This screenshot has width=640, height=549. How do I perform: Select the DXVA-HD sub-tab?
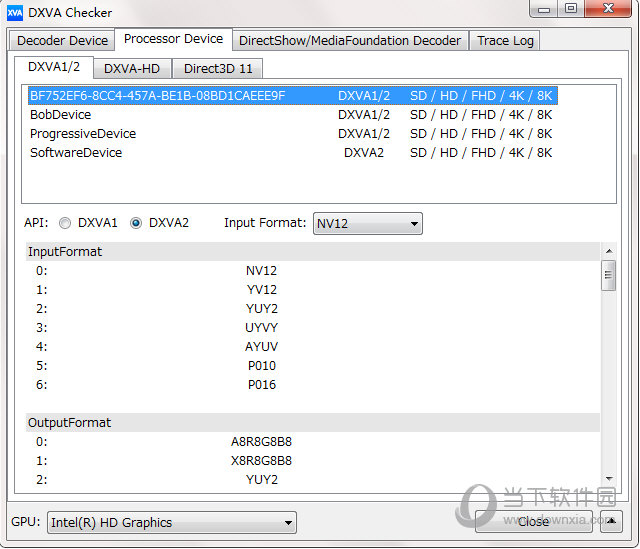pos(132,68)
